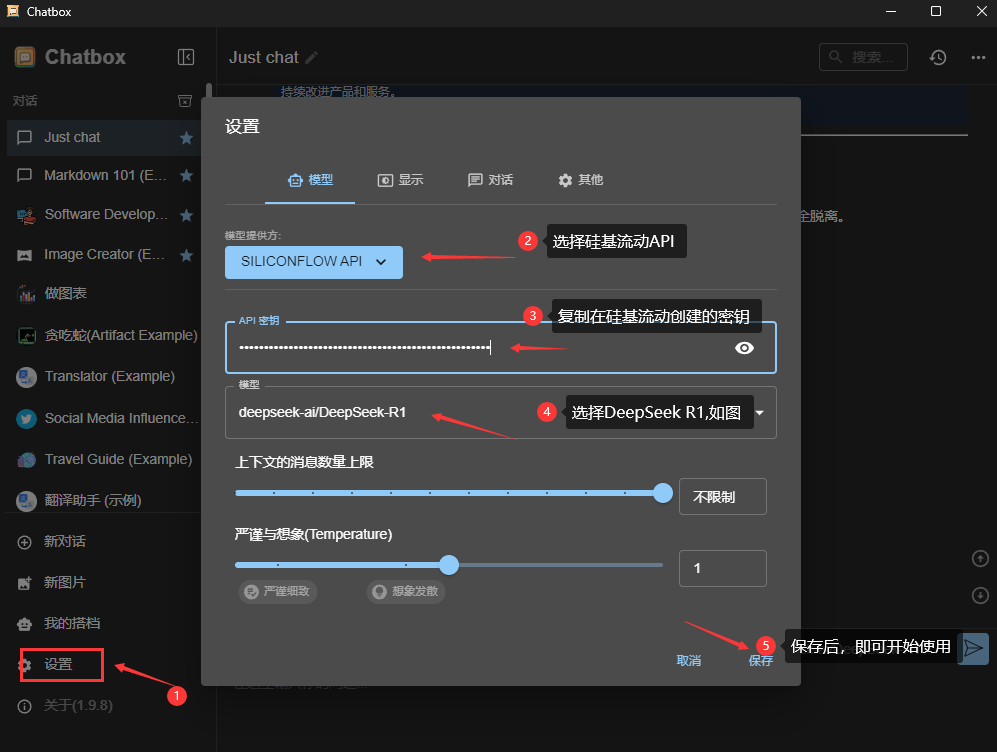Click the Travel Guide globe icon
This screenshot has height=752, width=997.
(26, 460)
